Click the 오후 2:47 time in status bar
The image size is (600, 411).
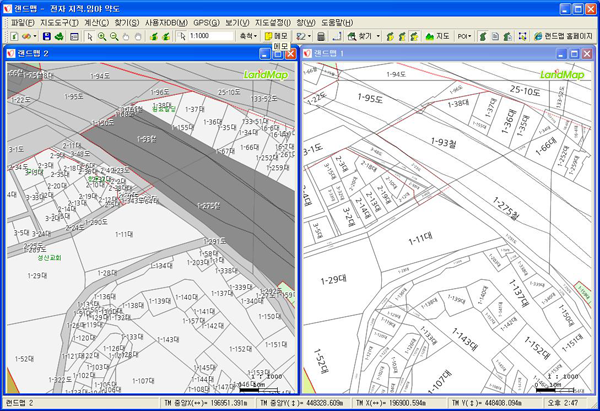[x=562, y=403]
